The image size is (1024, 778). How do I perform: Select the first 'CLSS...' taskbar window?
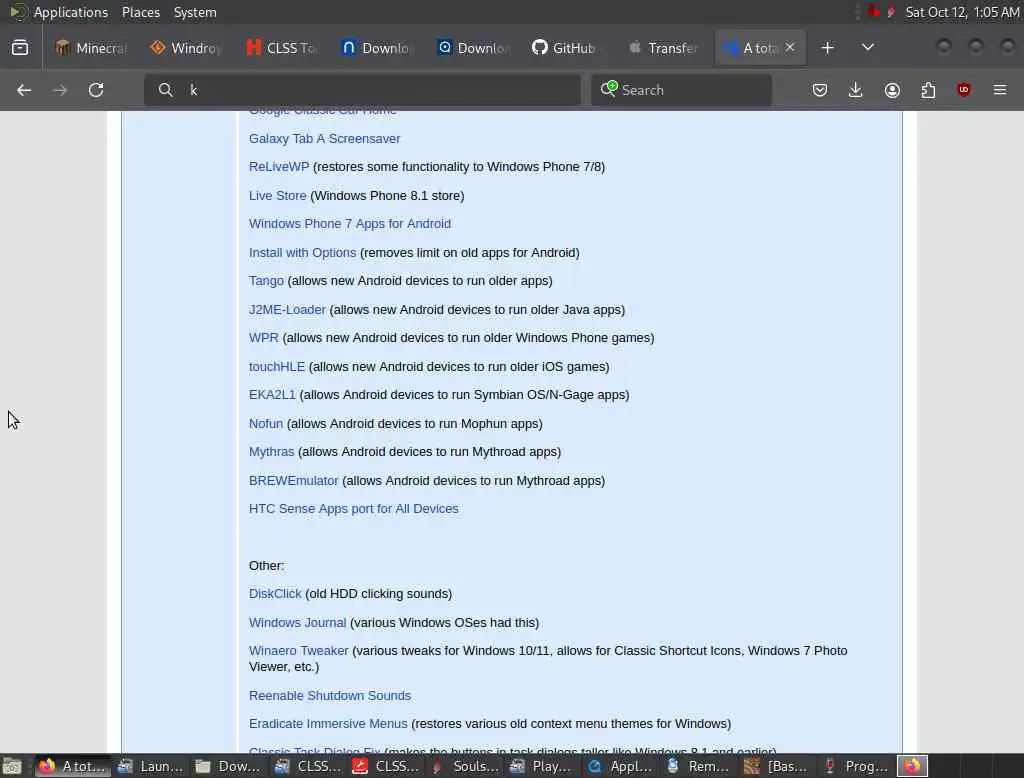308,766
